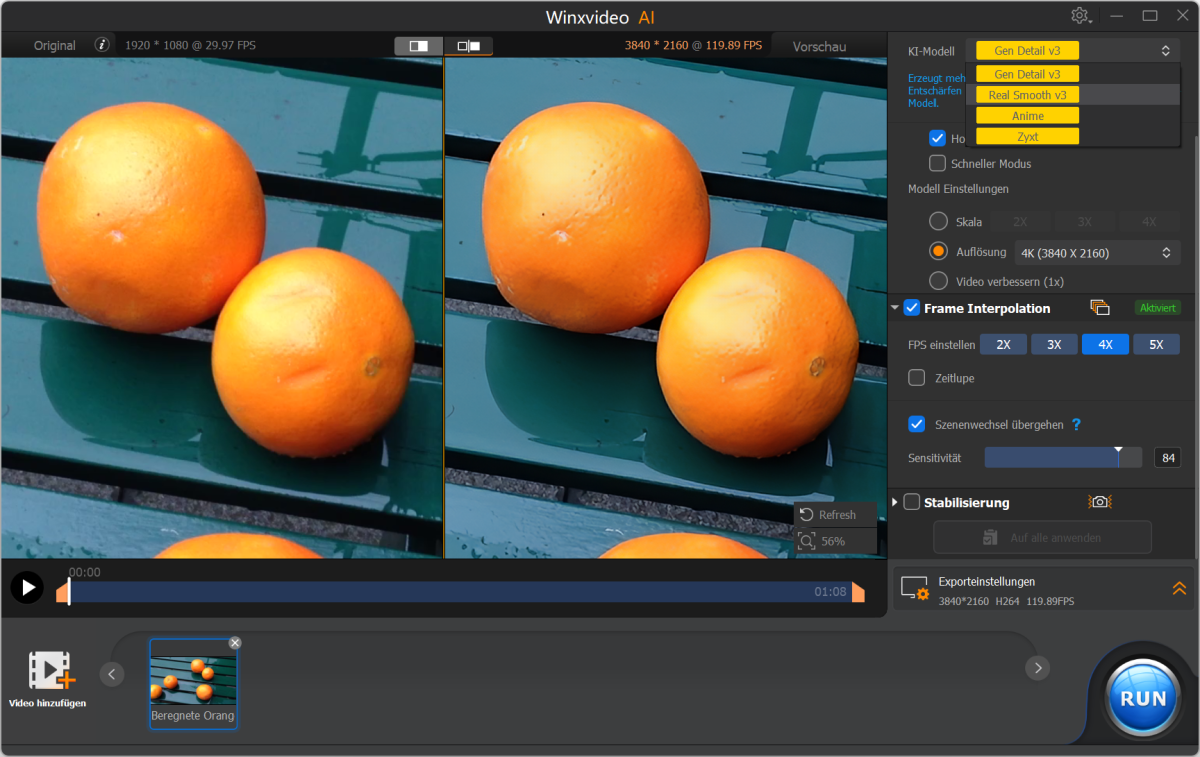The image size is (1200, 757).
Task: Set frame interpolation to 5X
Action: [1157, 344]
